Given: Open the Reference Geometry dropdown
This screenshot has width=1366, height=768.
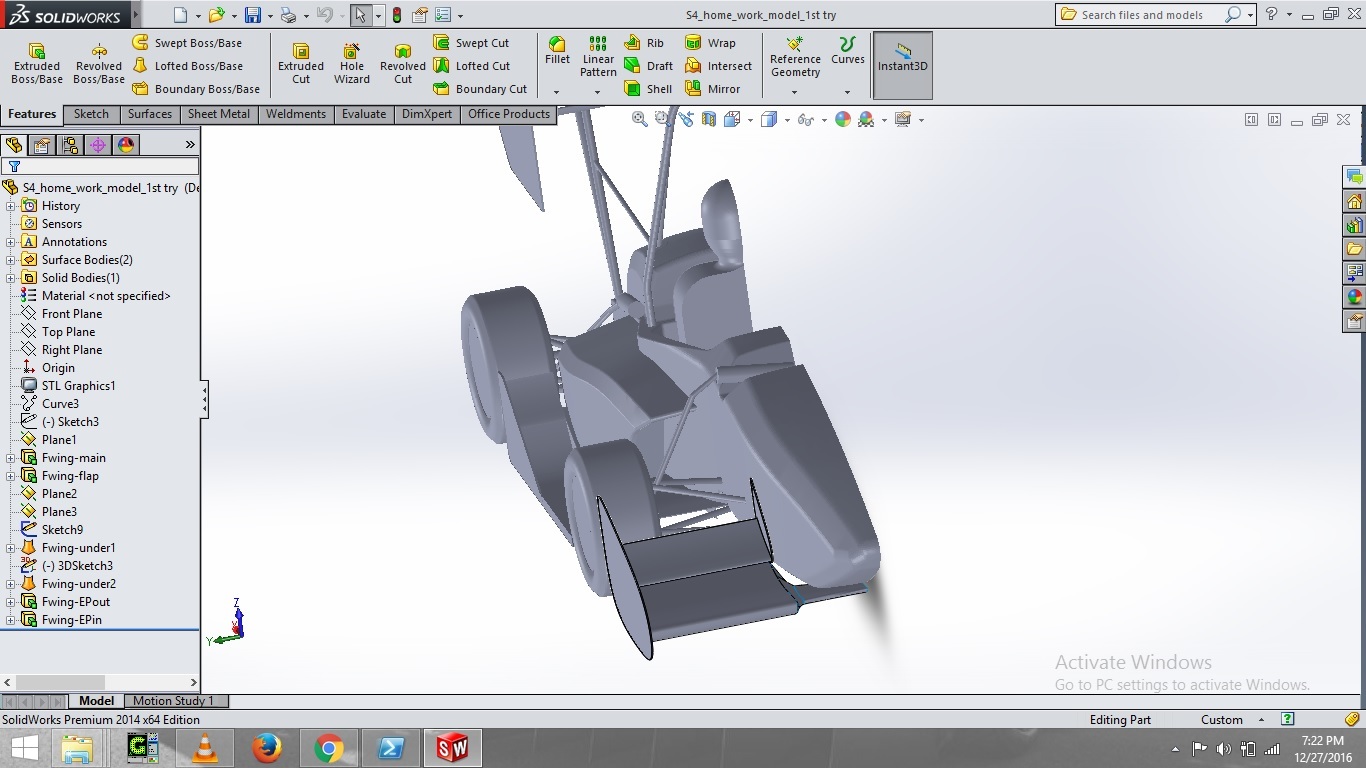Looking at the screenshot, I should (795, 92).
